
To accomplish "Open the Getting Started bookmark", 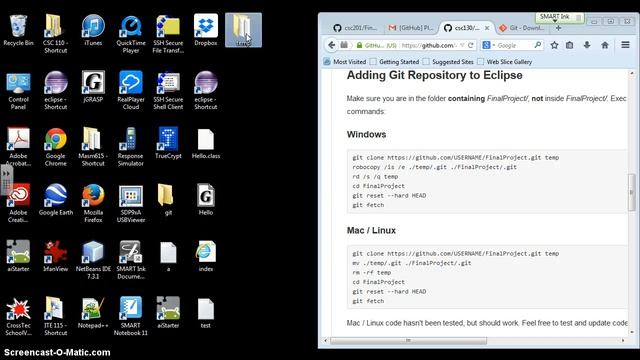I will (395, 62).
